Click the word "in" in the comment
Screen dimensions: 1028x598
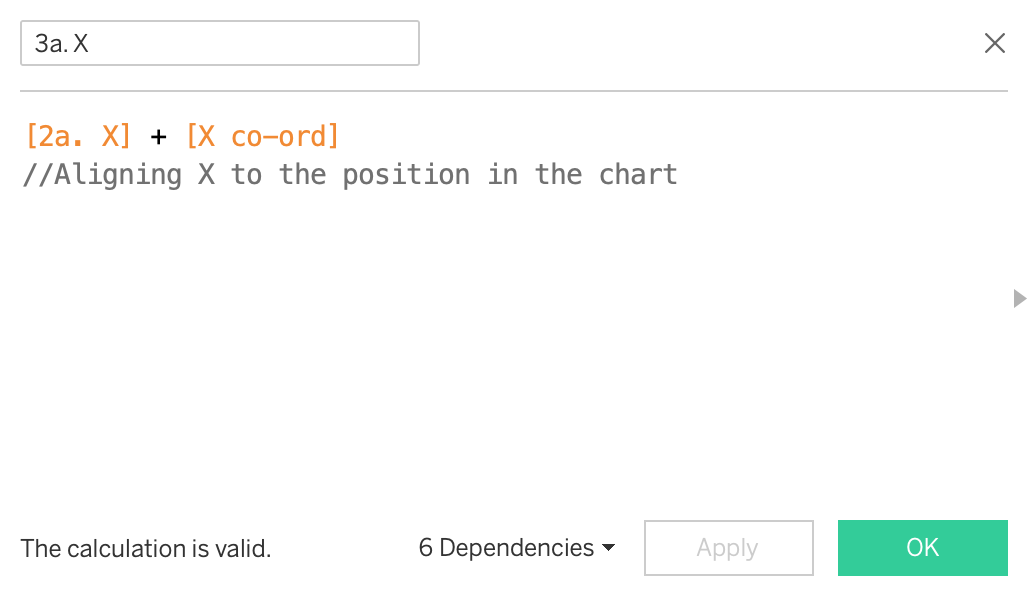point(502,175)
